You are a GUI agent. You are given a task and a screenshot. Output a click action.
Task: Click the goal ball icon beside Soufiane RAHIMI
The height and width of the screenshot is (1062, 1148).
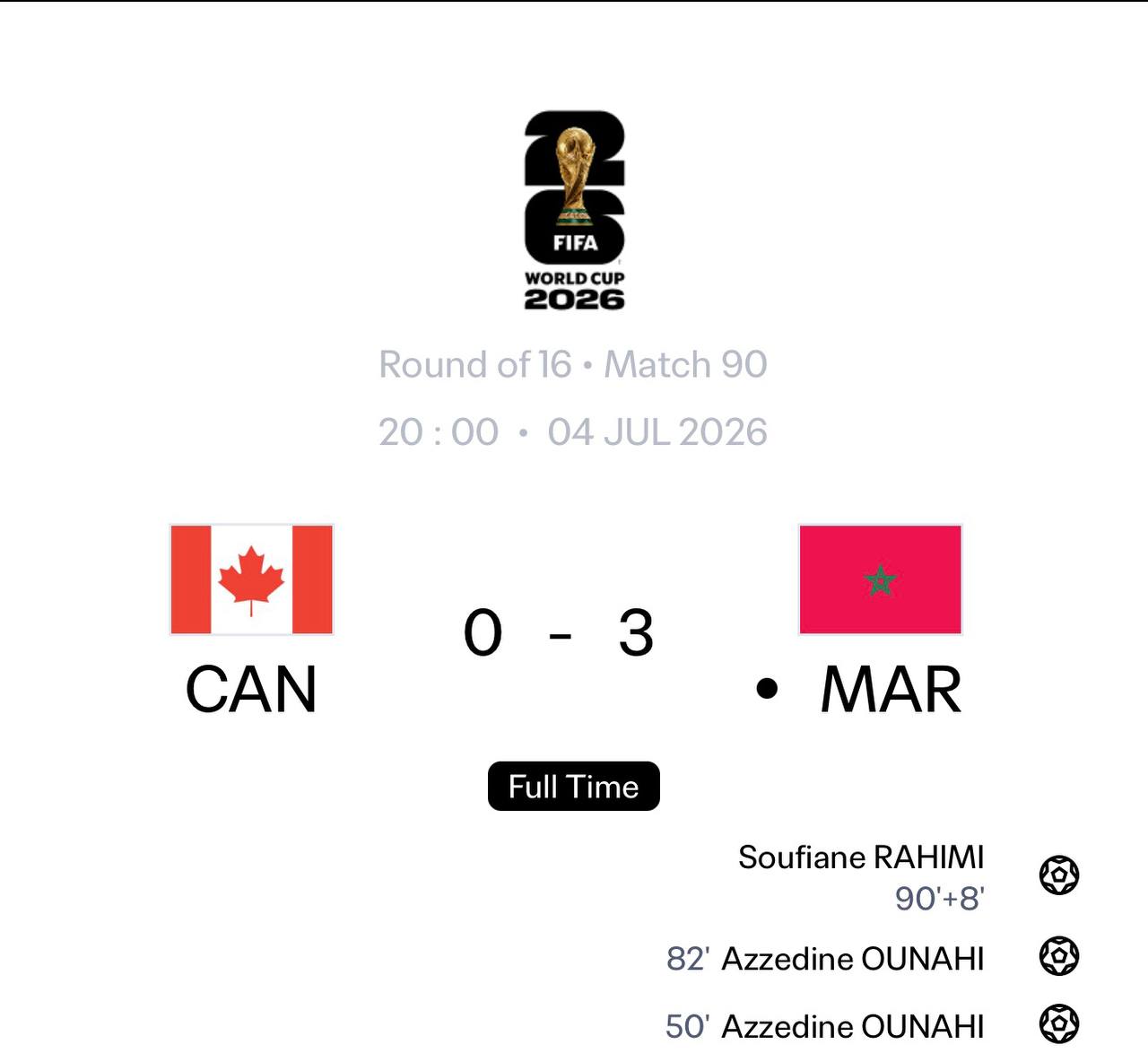(1058, 875)
